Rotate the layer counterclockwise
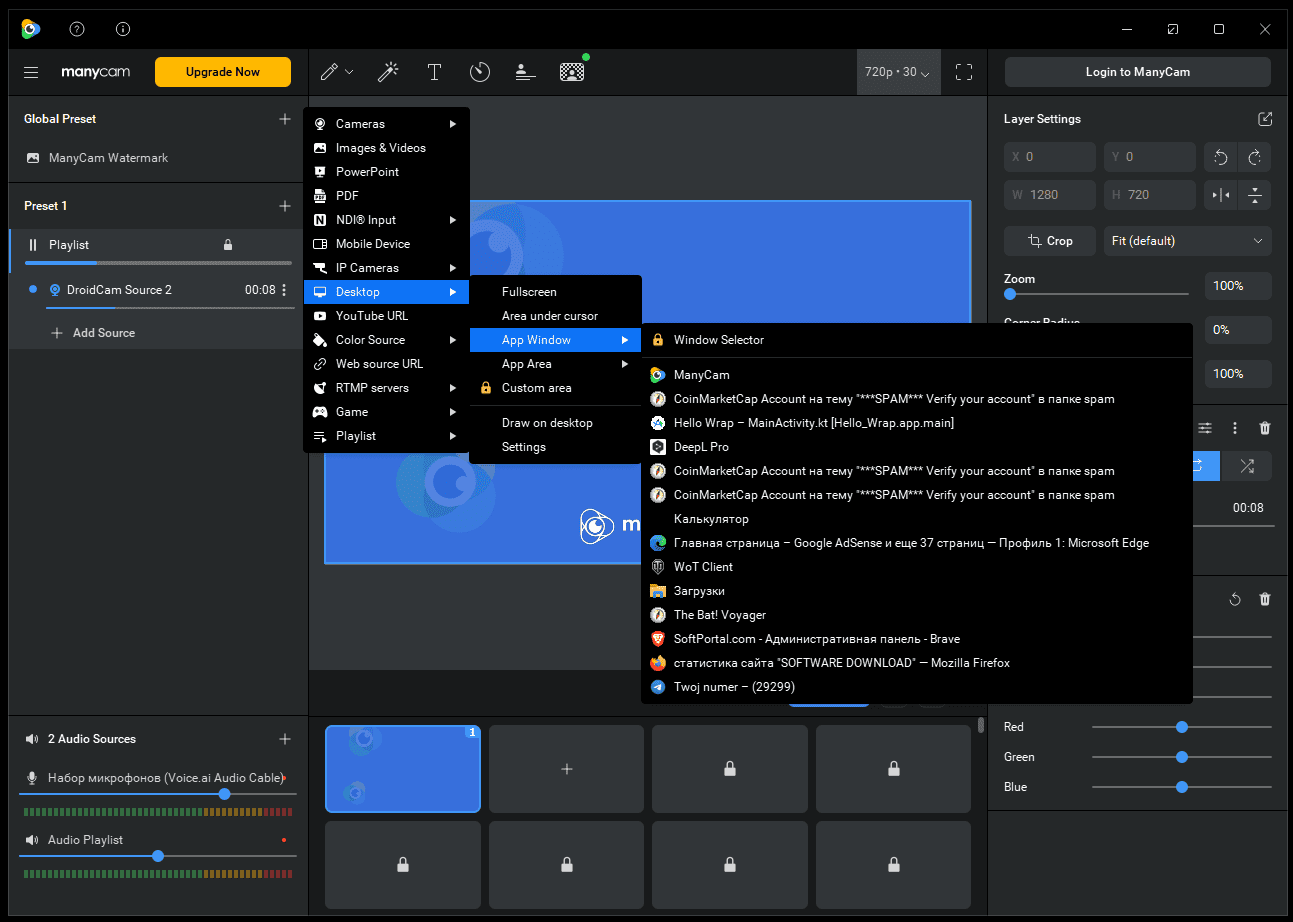The image size is (1293, 922). pos(1221,157)
